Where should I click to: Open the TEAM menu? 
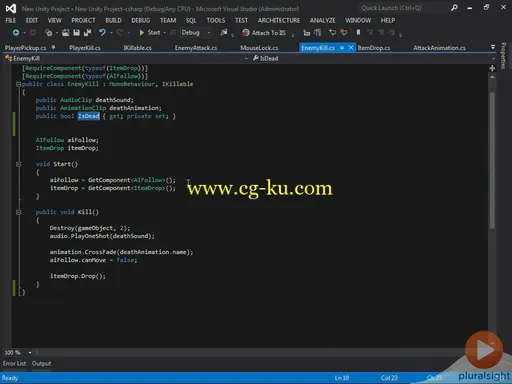168,21
